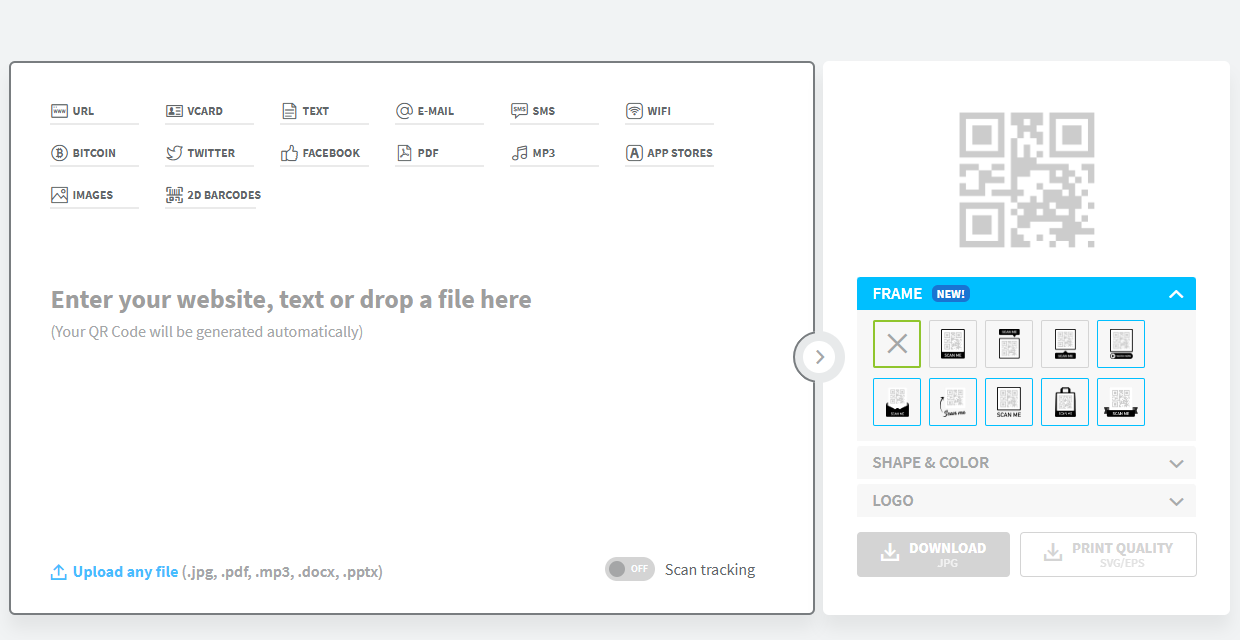The height and width of the screenshot is (640, 1240).
Task: Expand the LOGO section
Action: (1026, 501)
